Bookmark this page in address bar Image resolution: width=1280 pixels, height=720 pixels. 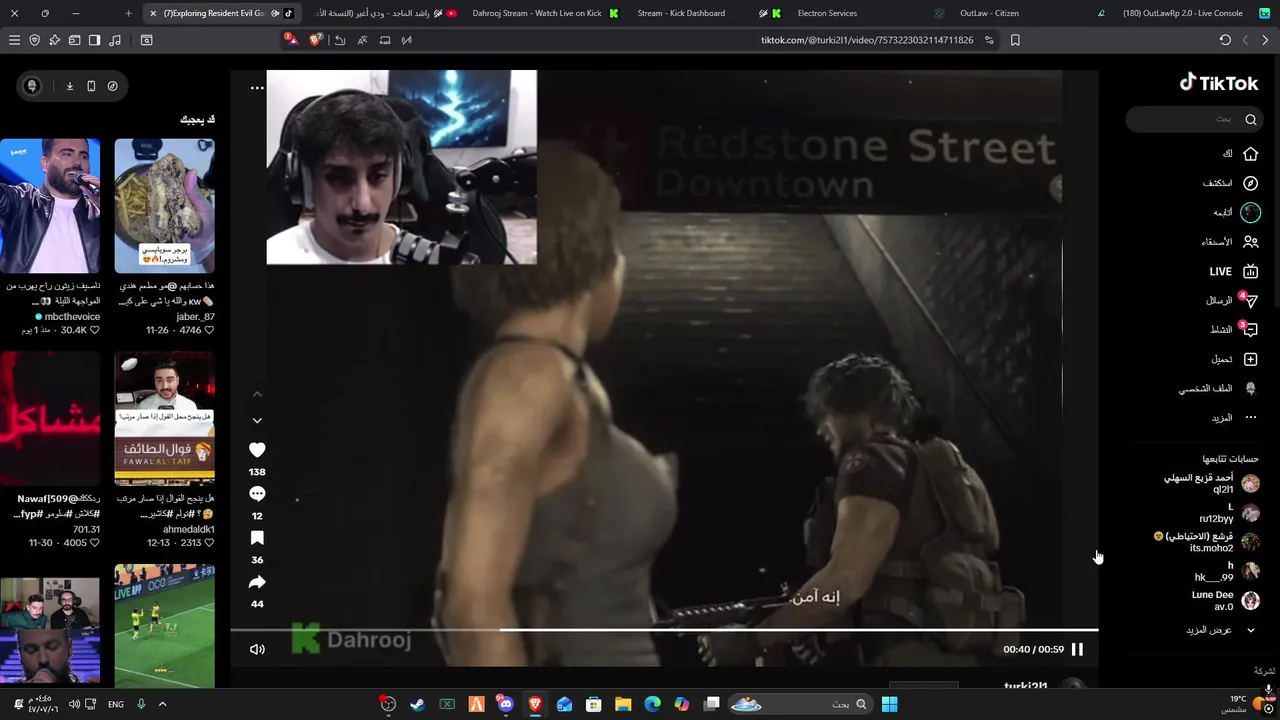point(1015,40)
